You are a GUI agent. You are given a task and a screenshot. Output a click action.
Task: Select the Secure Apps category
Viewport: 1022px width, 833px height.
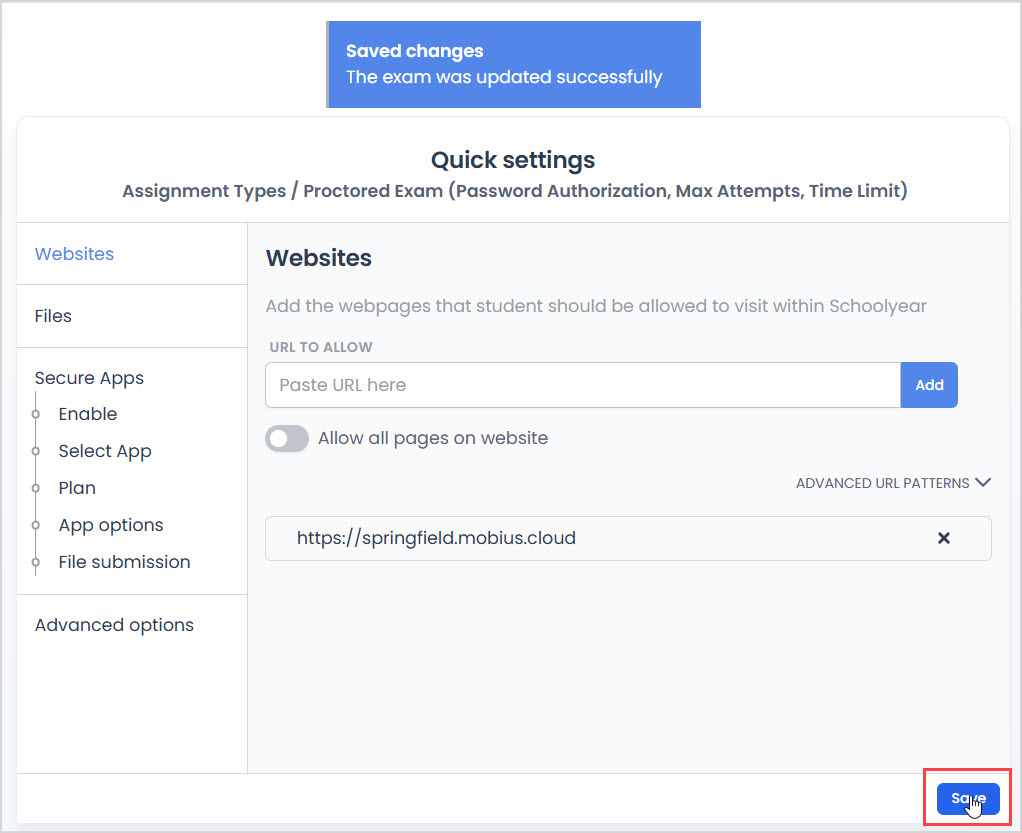[x=89, y=378]
